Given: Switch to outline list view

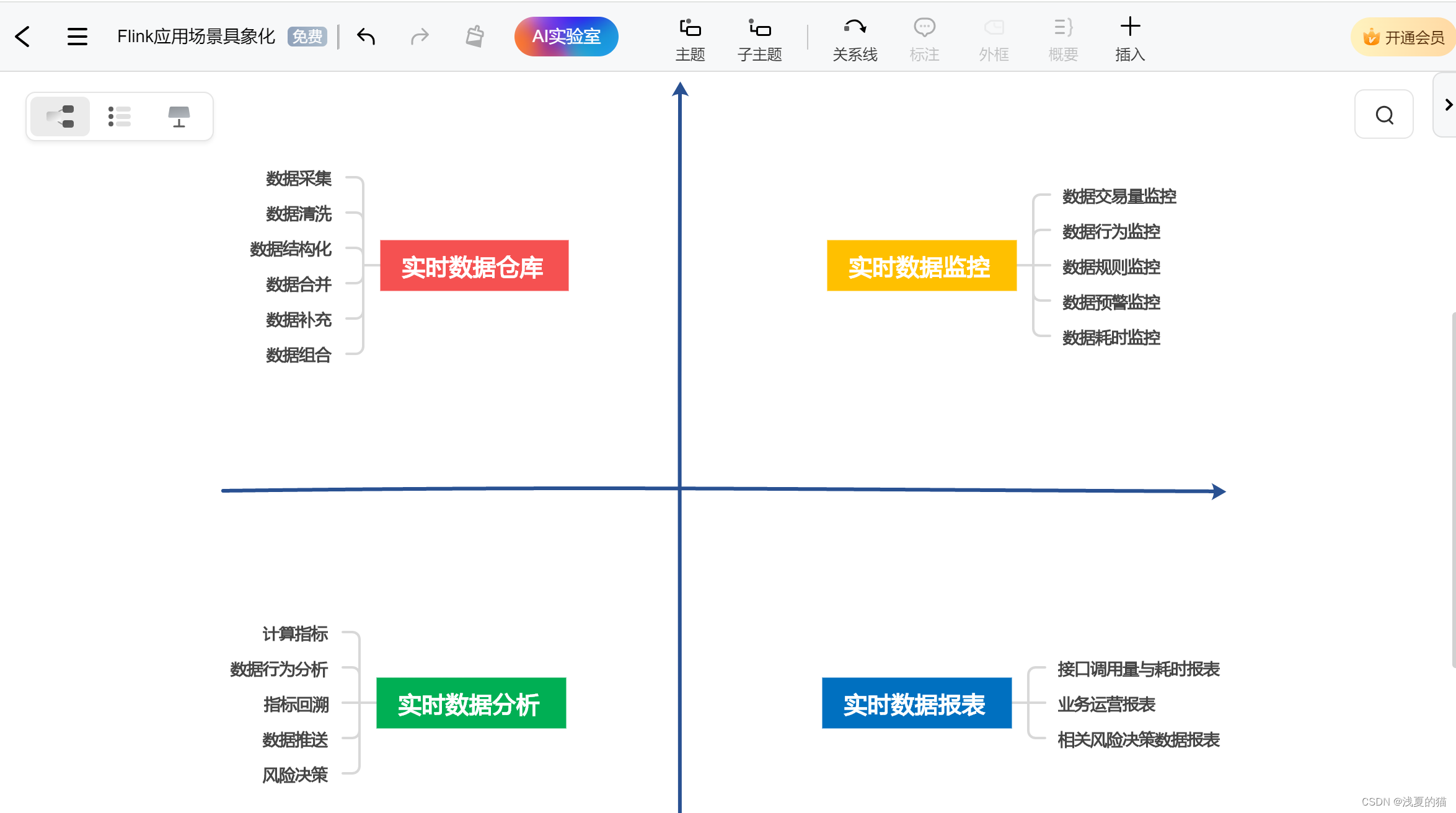Looking at the screenshot, I should [120, 116].
